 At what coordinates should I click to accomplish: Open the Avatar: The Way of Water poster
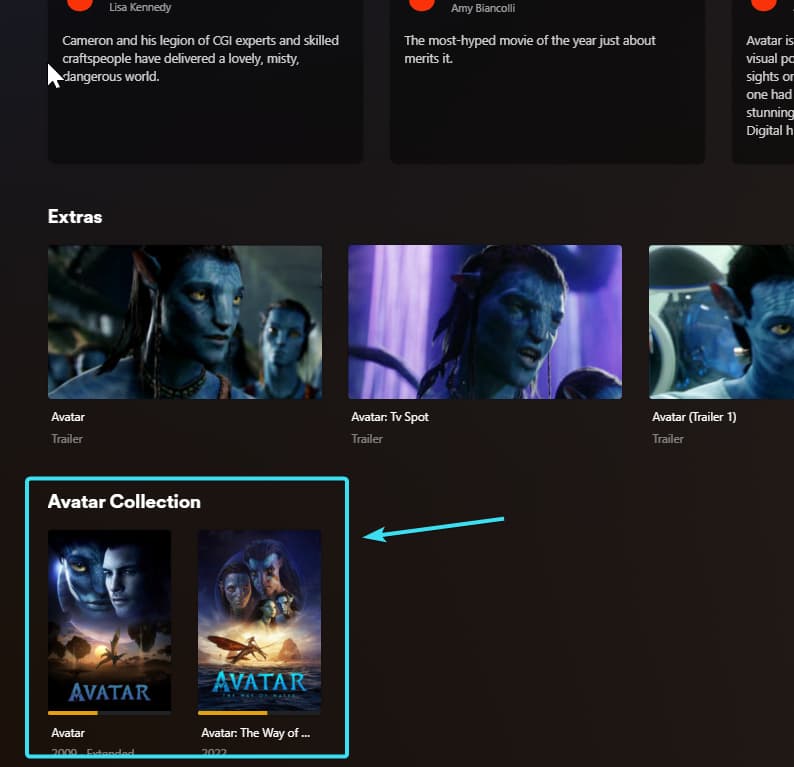259,620
